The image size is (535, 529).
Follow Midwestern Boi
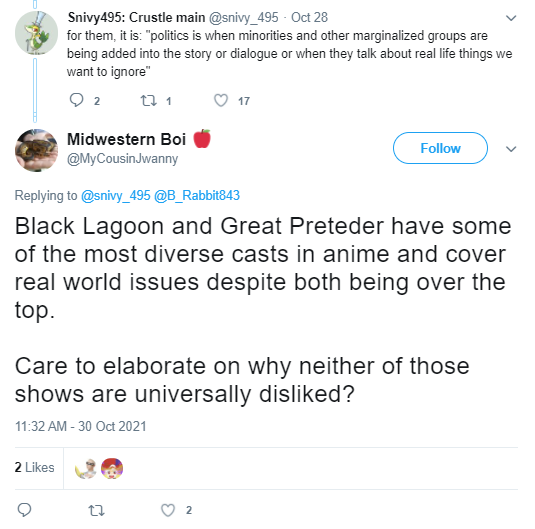click(440, 148)
